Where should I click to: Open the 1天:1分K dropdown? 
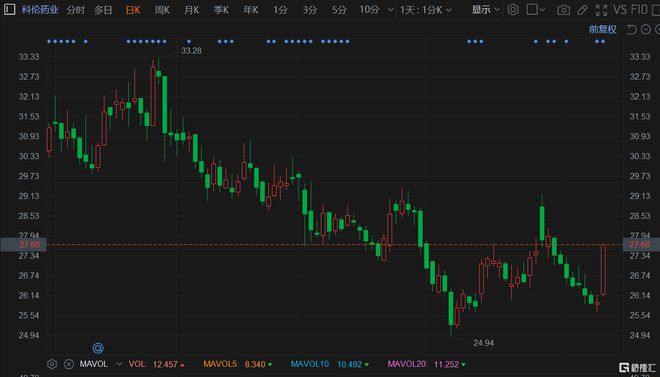coord(426,10)
